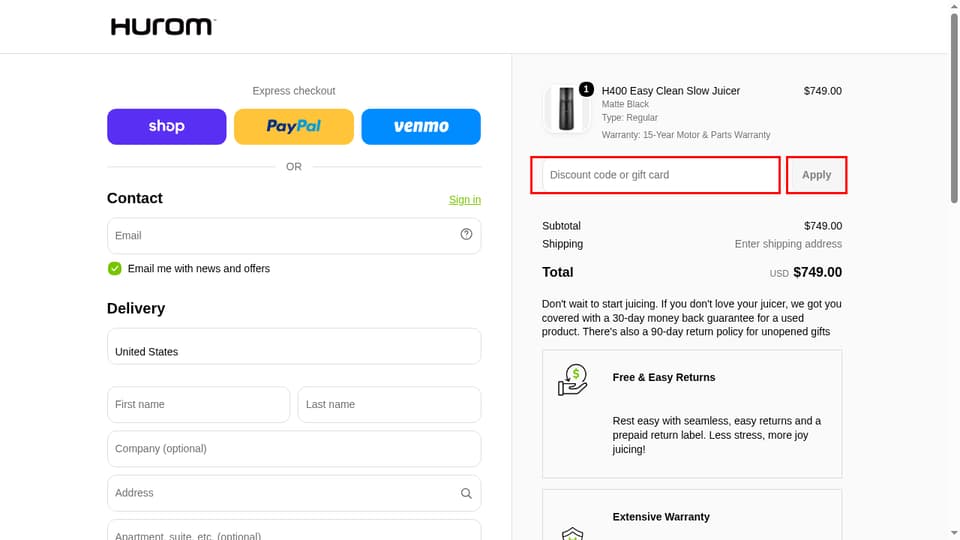960x540 pixels.
Task: Apply the discount code
Action: point(817,175)
